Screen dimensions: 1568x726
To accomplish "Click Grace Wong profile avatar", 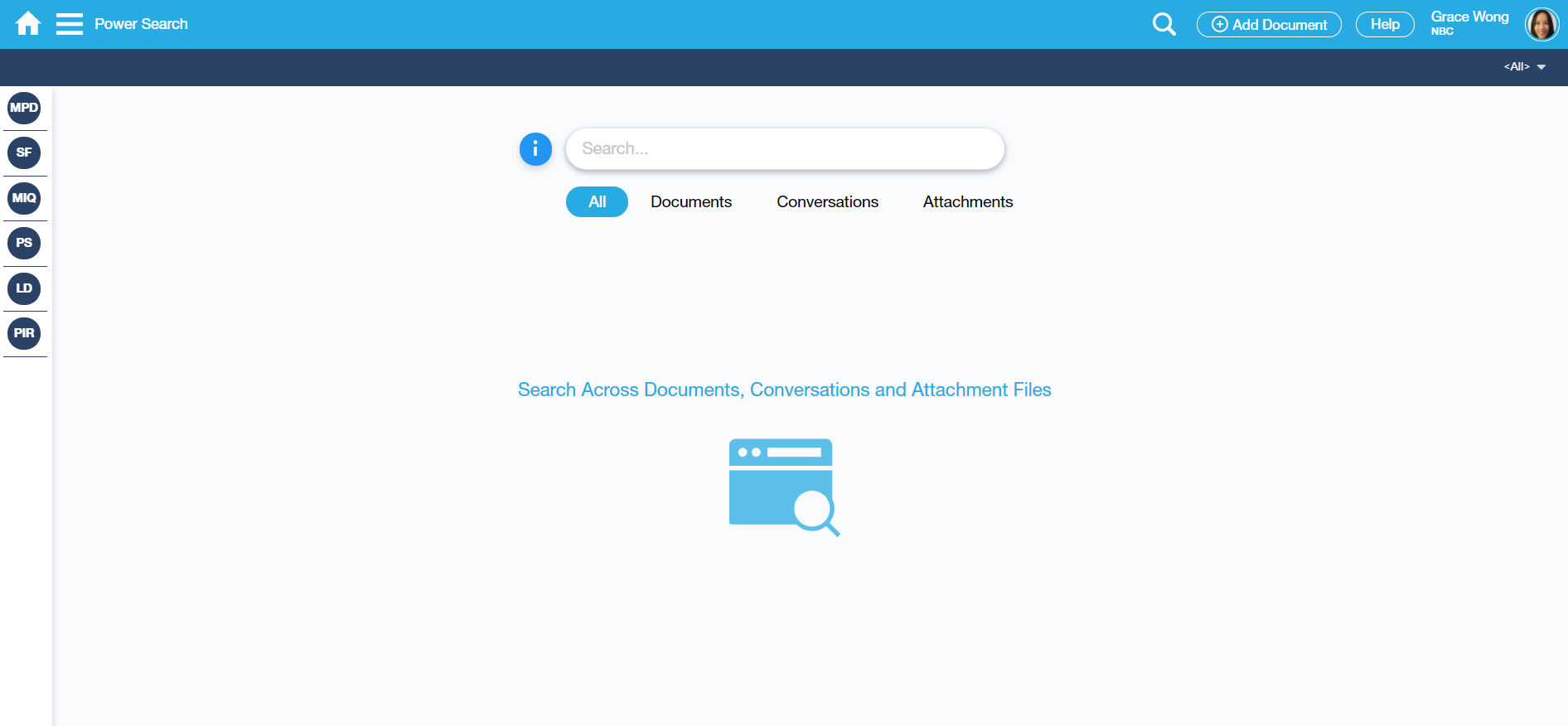I will pos(1541,24).
